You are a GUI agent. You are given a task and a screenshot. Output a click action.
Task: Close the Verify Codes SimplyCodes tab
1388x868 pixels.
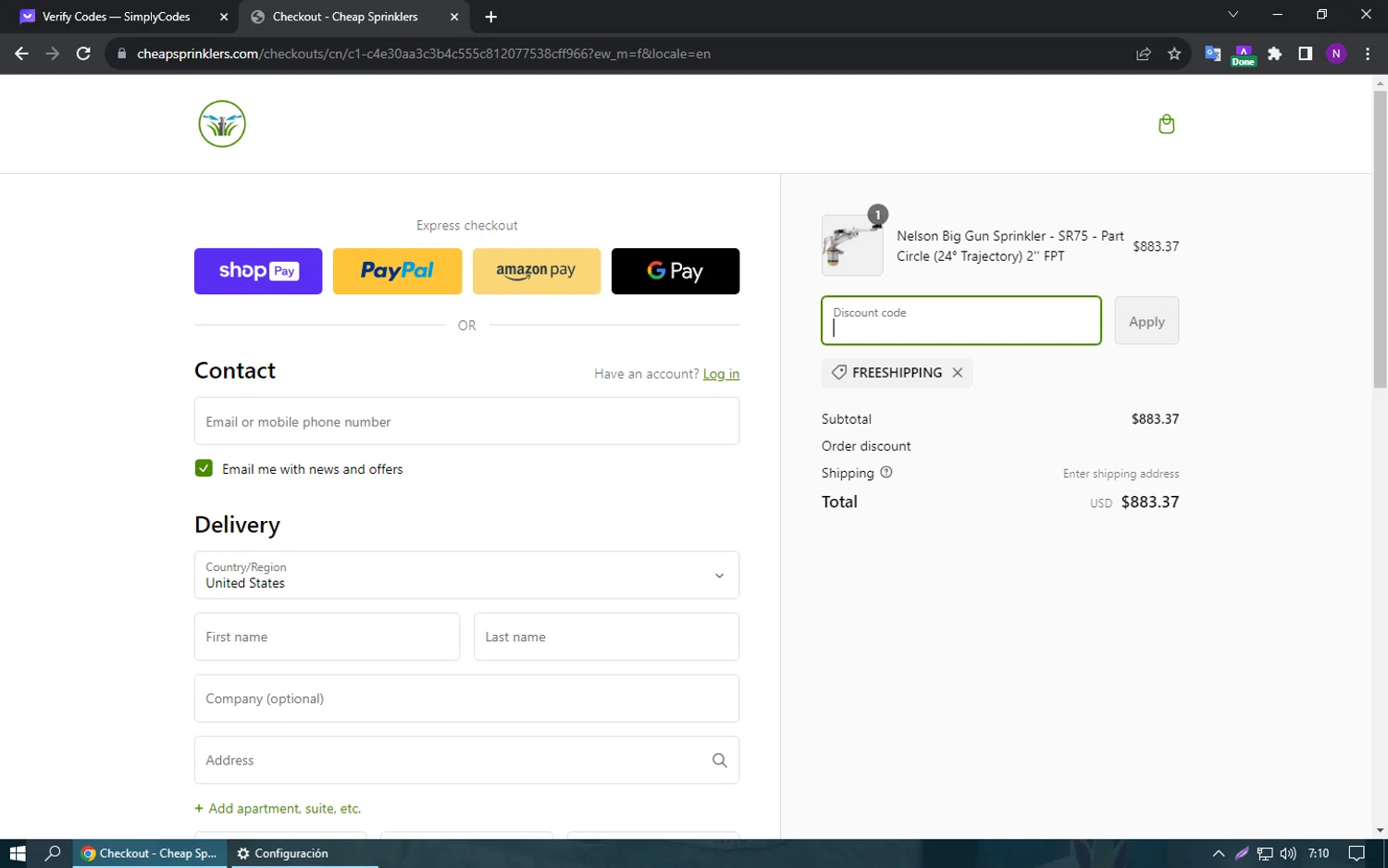tap(224, 17)
